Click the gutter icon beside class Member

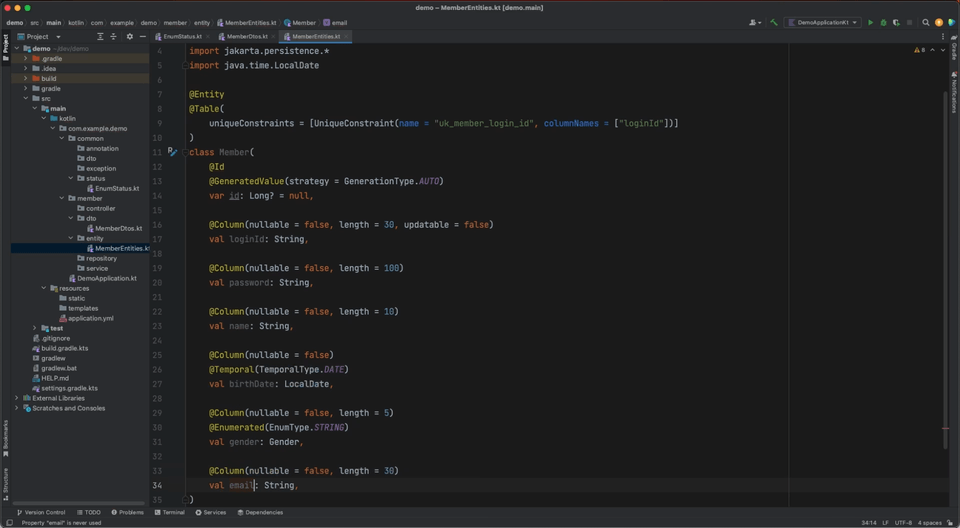[172, 152]
